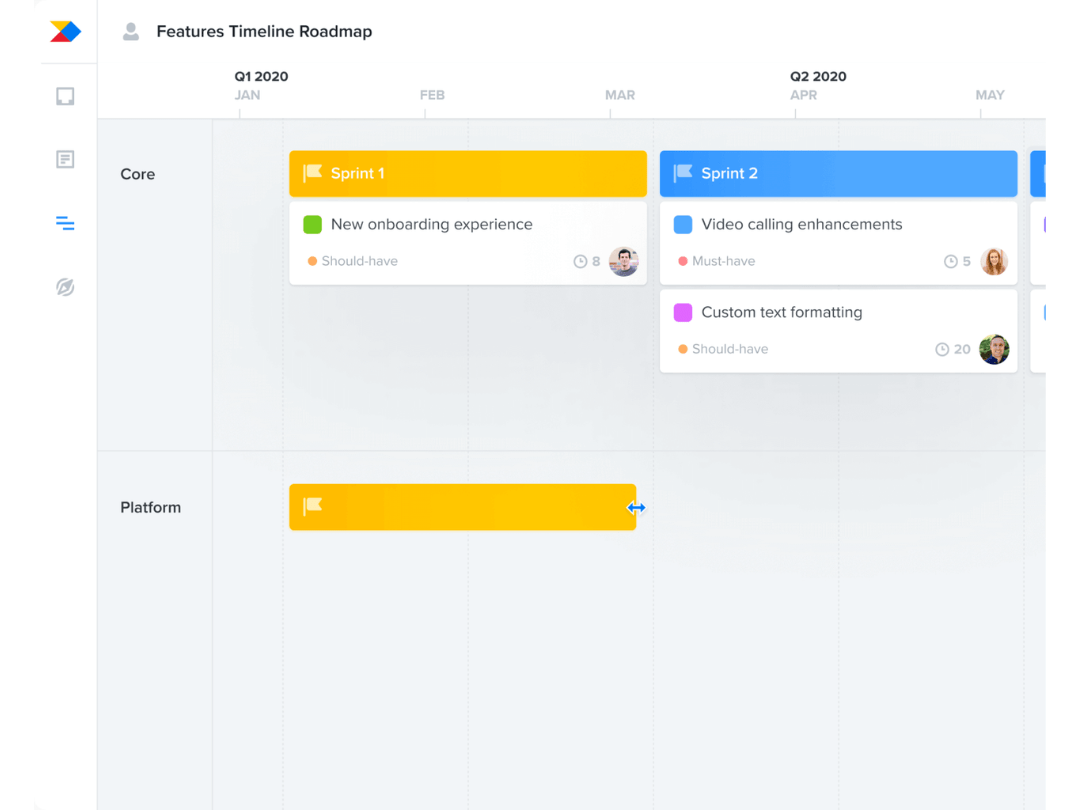Click the flag icon on Sprint 2 bar

point(683,173)
